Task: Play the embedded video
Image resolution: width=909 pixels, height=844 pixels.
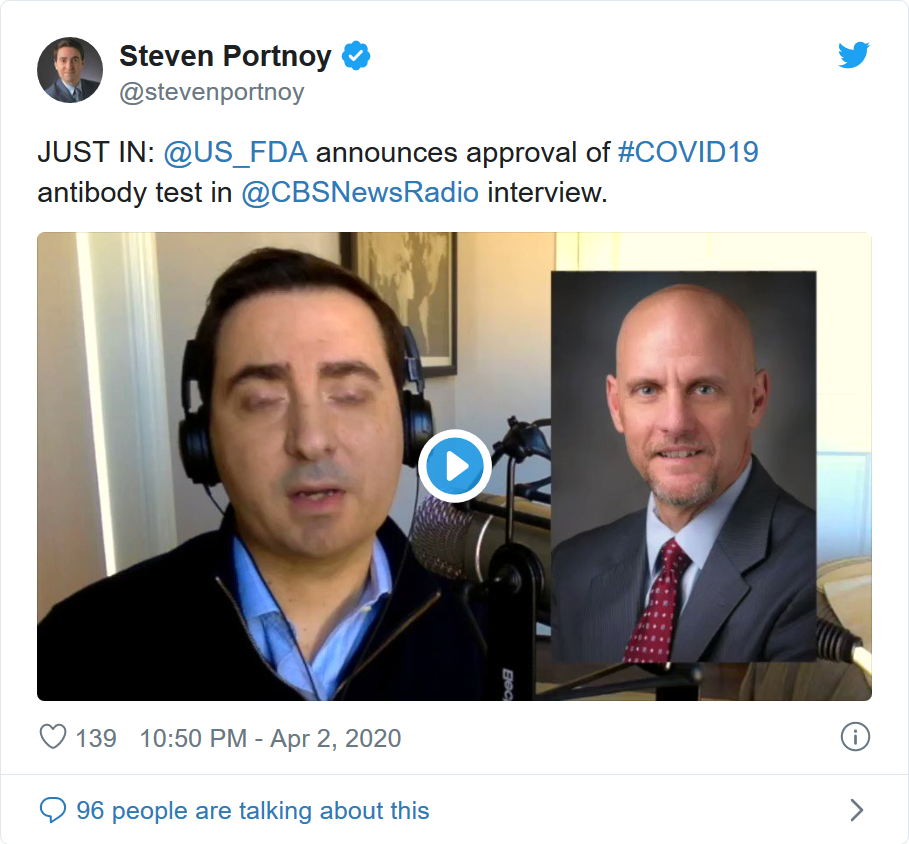Action: click(x=455, y=465)
